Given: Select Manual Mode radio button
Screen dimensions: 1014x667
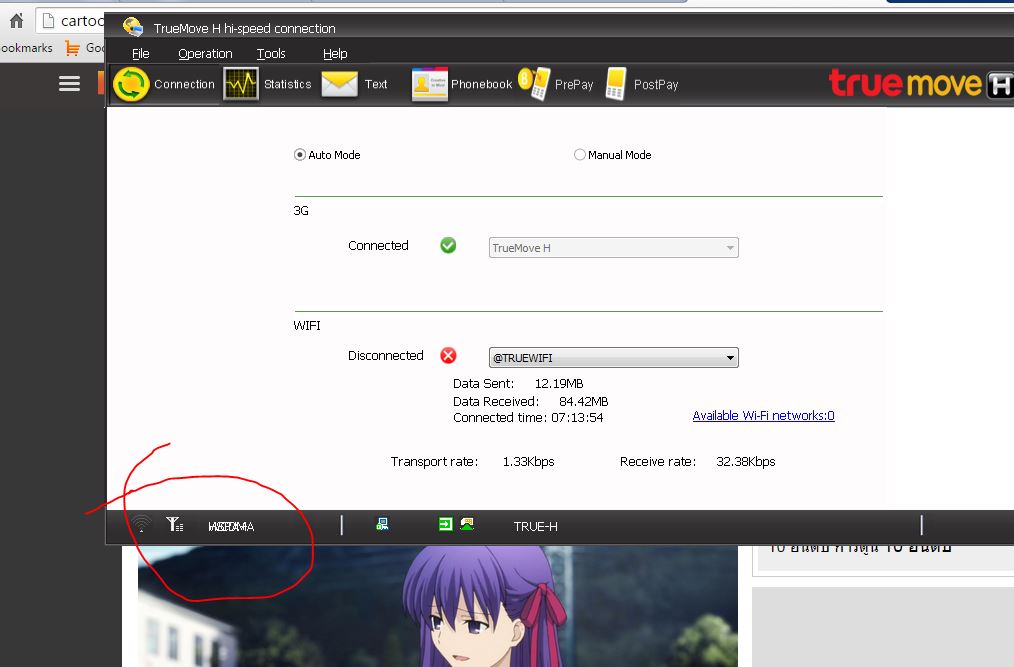Looking at the screenshot, I should pyautogui.click(x=579, y=155).
